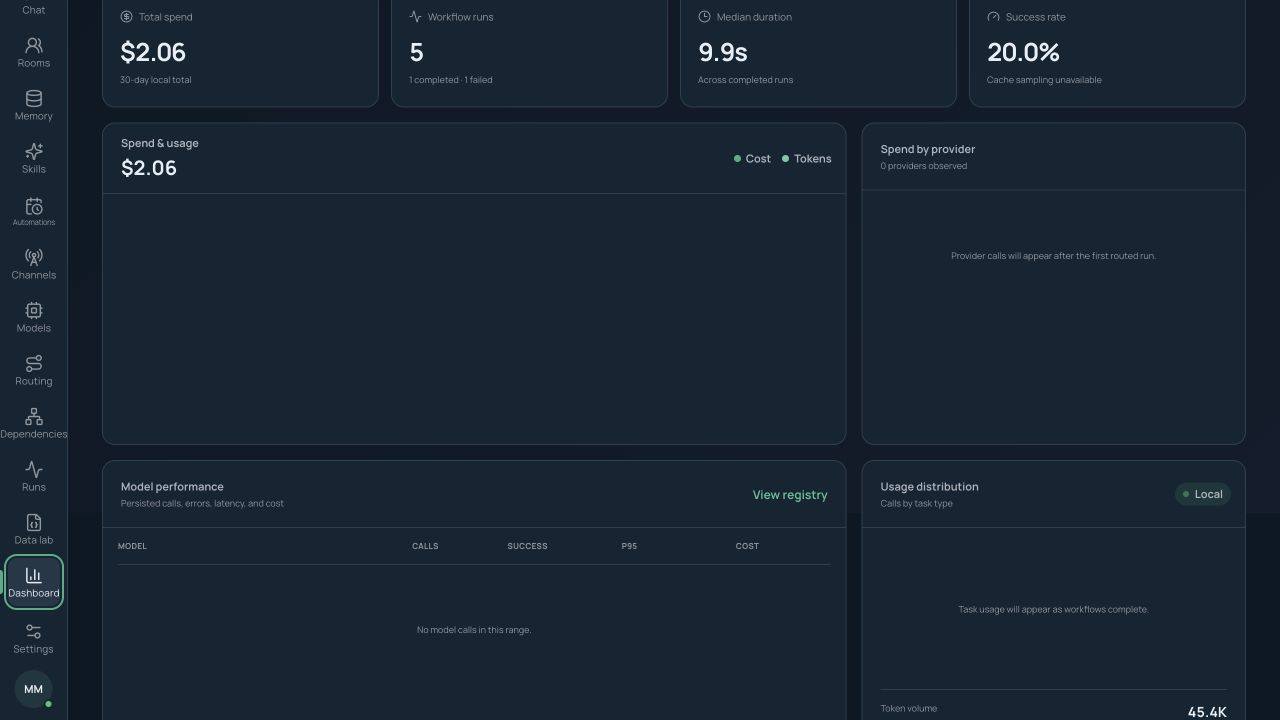Click the Chat sidebar label
The height and width of the screenshot is (720, 1280).
point(33,10)
